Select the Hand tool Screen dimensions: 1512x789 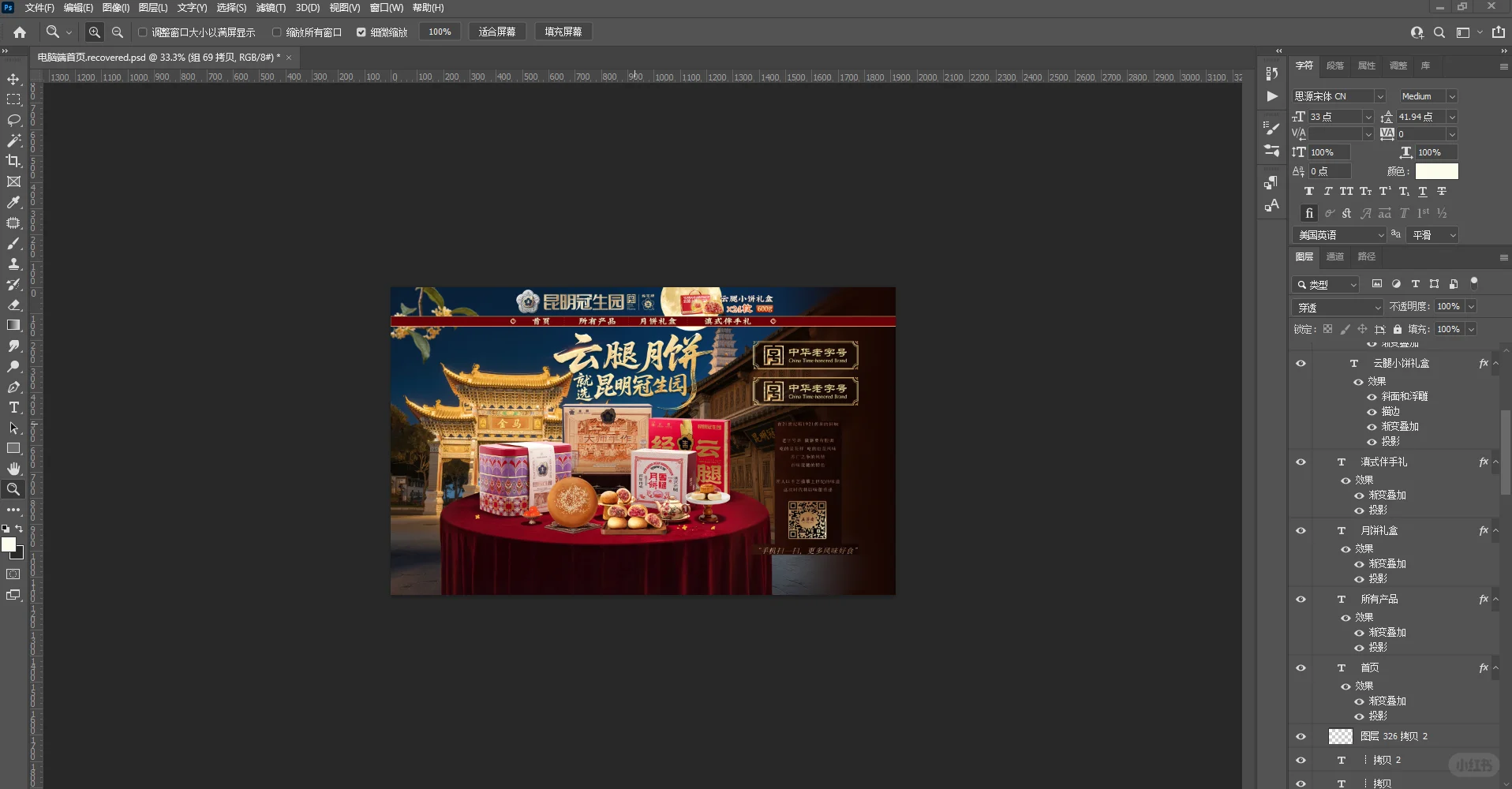[x=13, y=469]
